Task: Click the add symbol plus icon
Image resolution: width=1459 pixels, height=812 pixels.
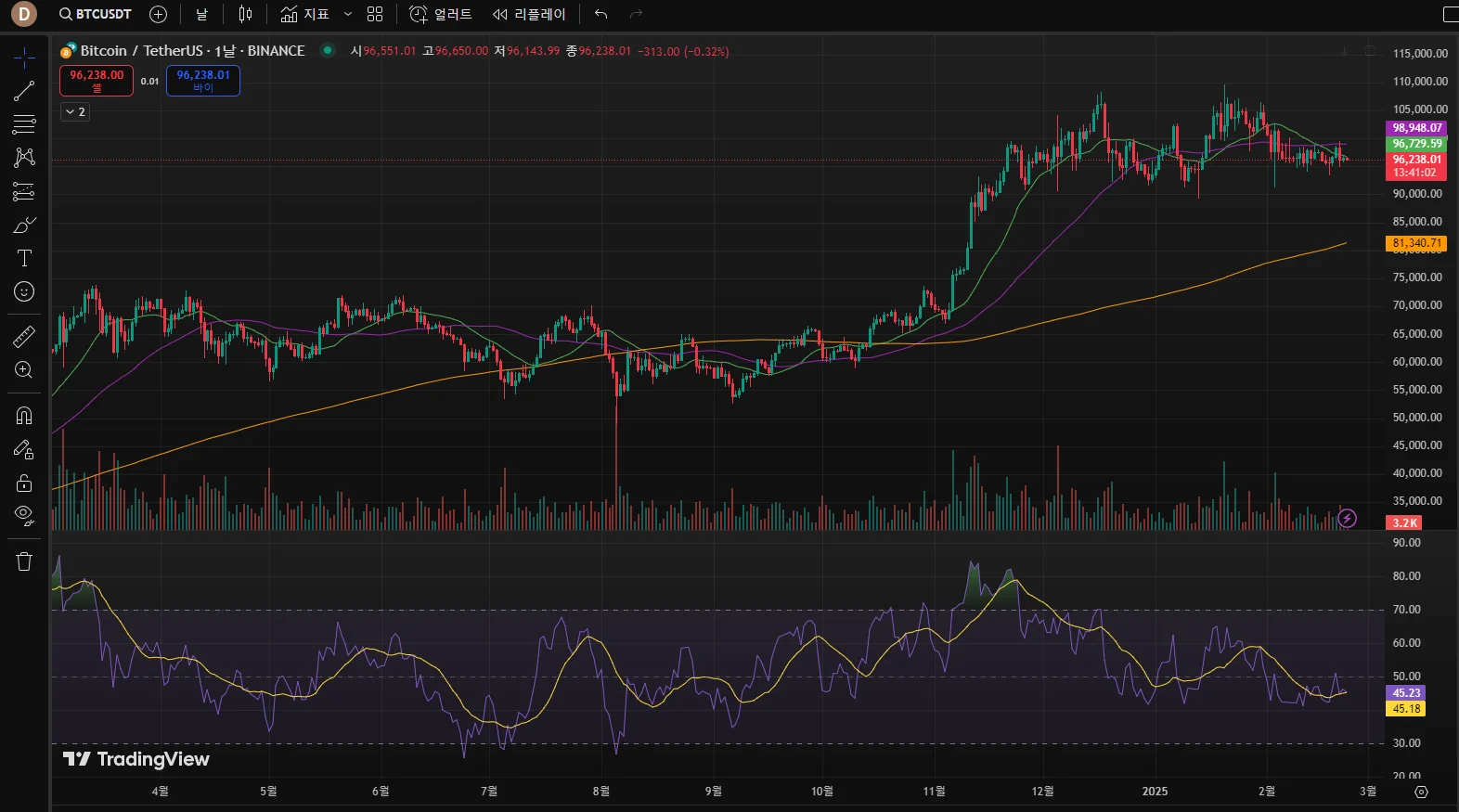Action: tap(158, 14)
